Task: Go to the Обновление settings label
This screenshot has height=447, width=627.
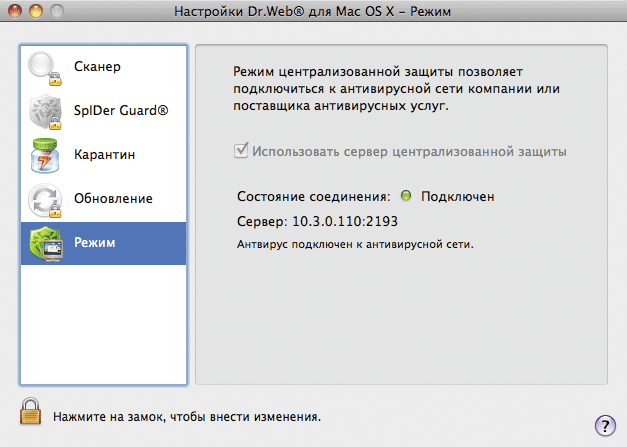Action: tap(113, 198)
